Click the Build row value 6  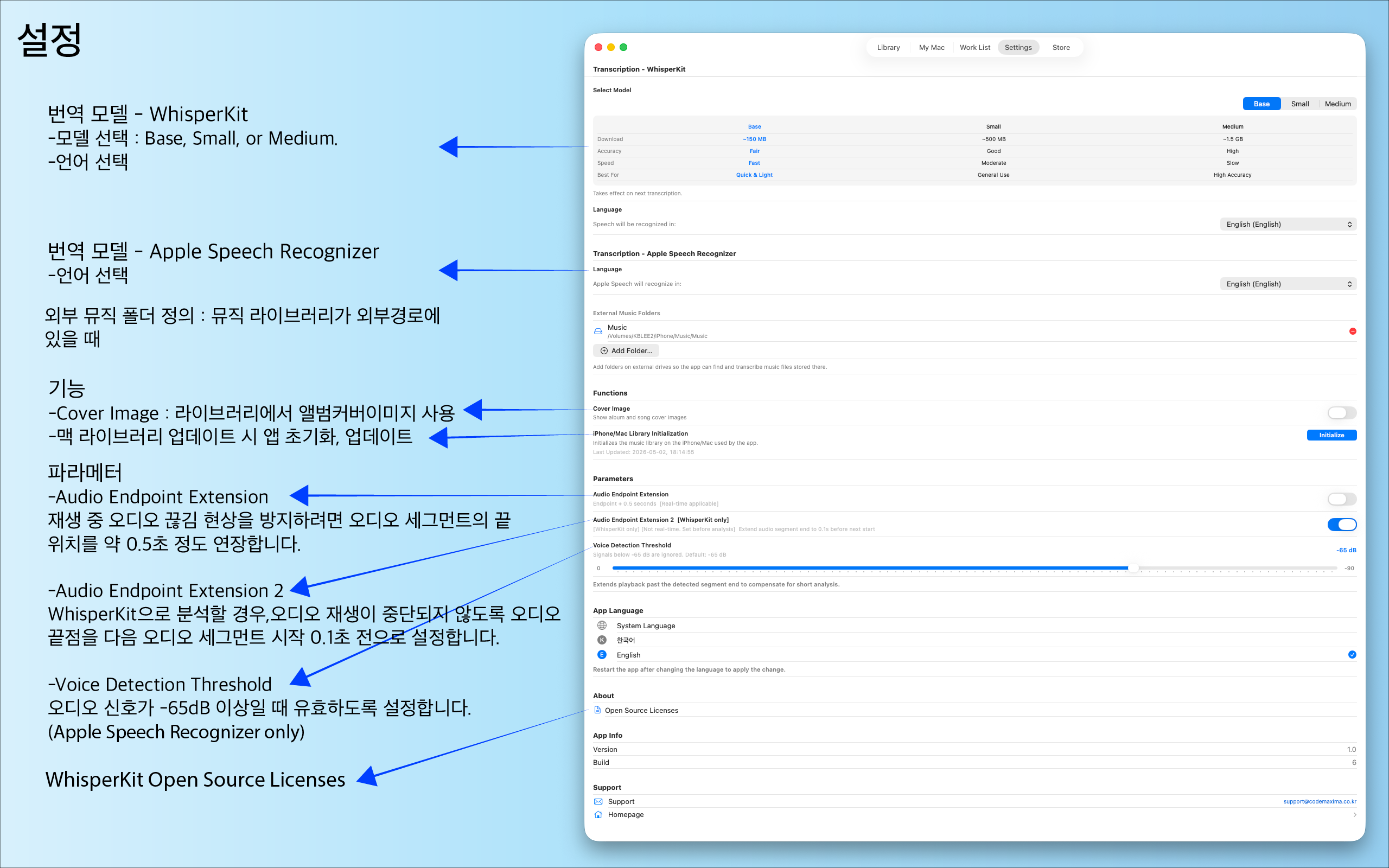click(x=1354, y=762)
